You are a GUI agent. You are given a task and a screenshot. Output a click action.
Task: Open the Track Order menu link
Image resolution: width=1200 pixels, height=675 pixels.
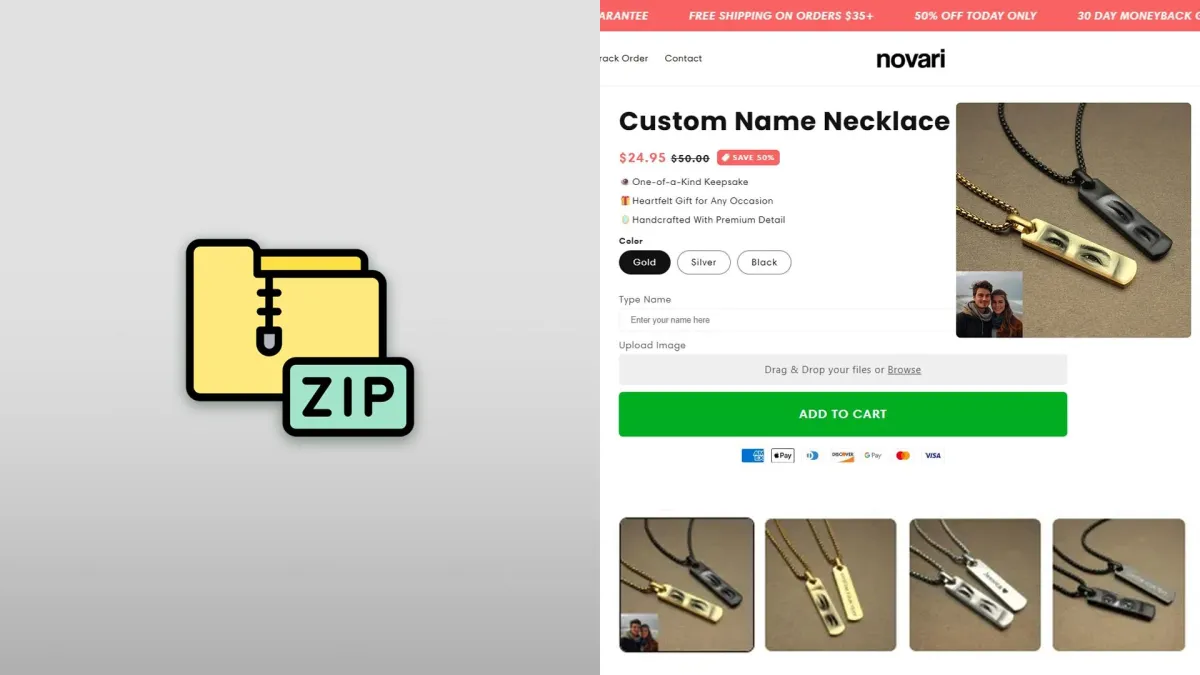pyautogui.click(x=624, y=58)
